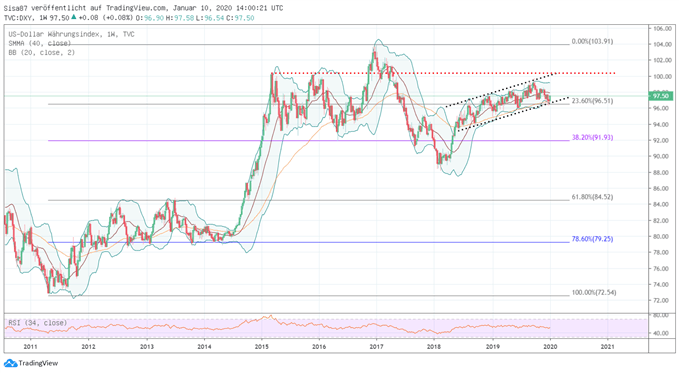679x373 pixels.
Task: Select the 100.00%(72.54) Fibonacci label
Action: click(x=594, y=292)
